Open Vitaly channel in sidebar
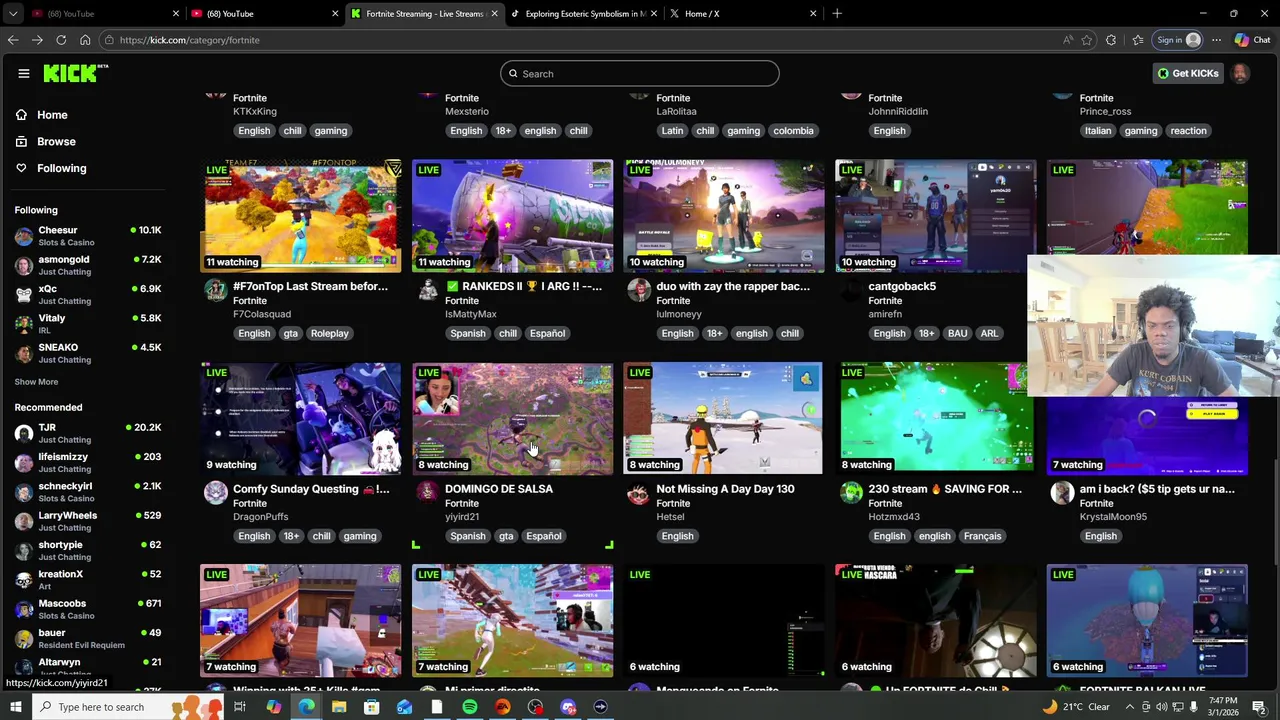The width and height of the screenshot is (1280, 720). click(87, 324)
